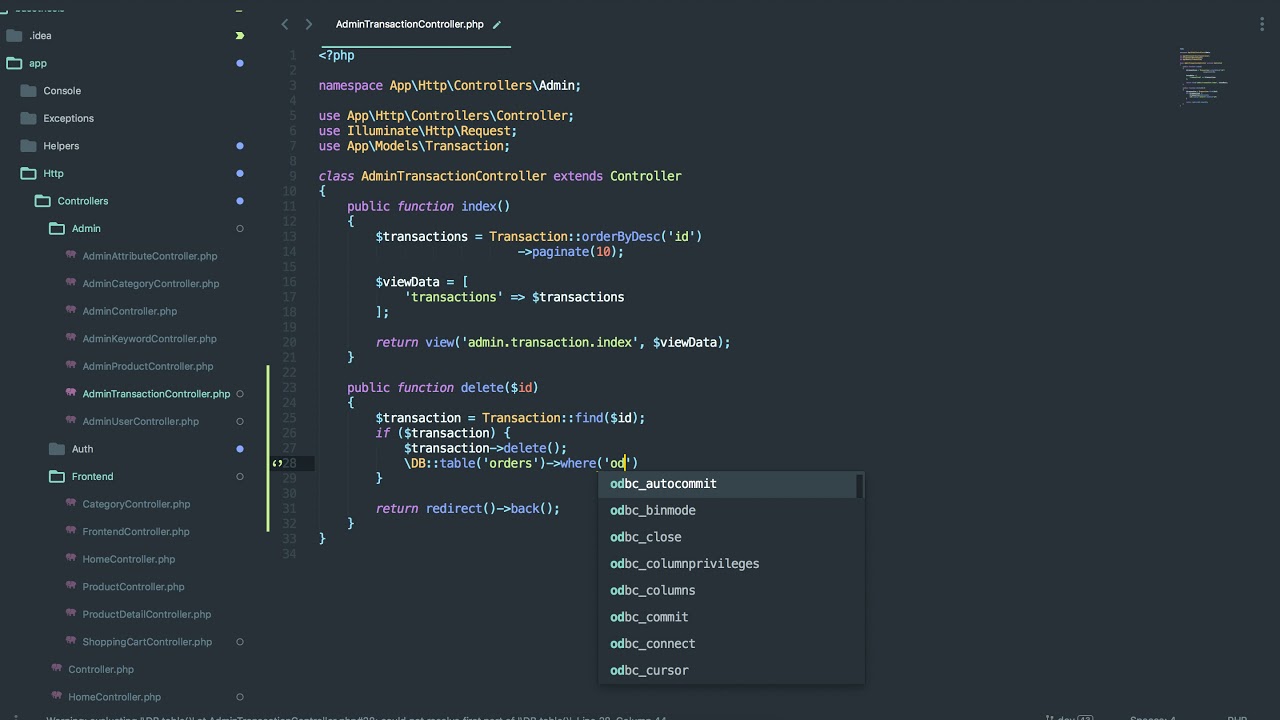Open ProductDetailController.php in the sidebar
This screenshot has height=720, width=1280.
pyautogui.click(x=147, y=614)
